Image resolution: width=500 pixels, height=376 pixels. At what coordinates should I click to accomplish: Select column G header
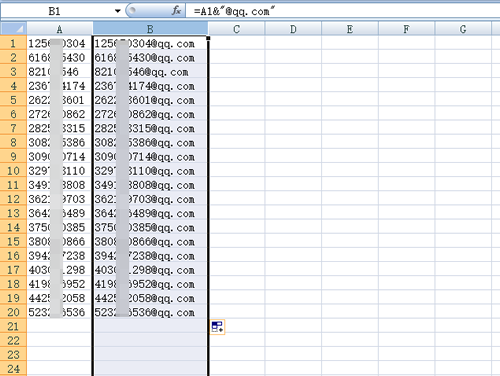click(x=463, y=29)
